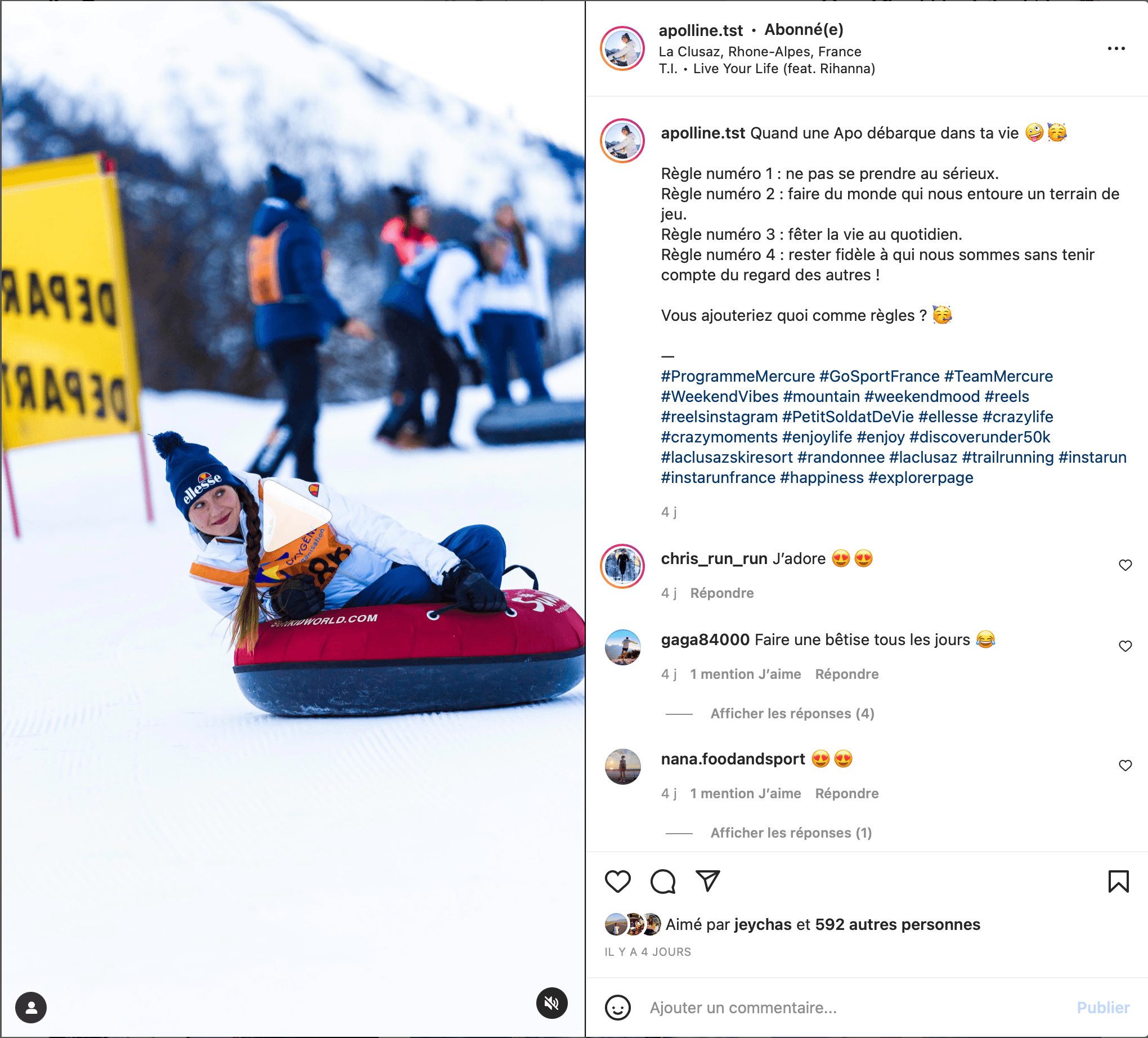Open the comment bubble icon
Image resolution: width=1148 pixels, height=1038 pixels.
point(663,882)
